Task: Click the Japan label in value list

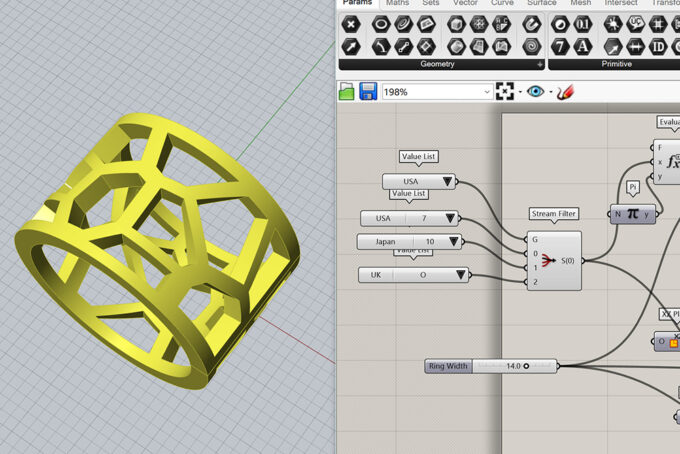Action: click(385, 242)
